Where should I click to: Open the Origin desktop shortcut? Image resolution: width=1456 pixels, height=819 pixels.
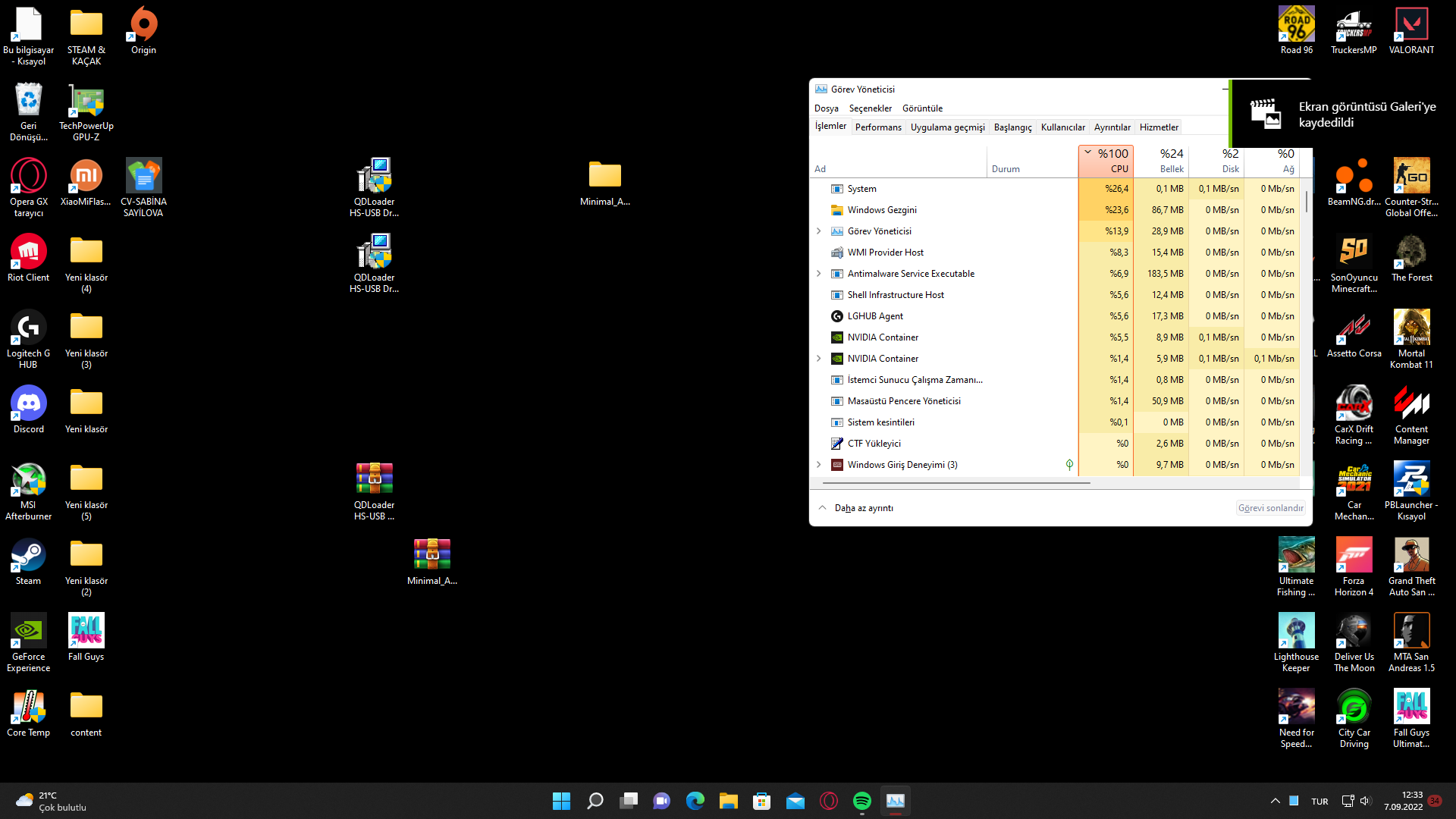[x=143, y=32]
